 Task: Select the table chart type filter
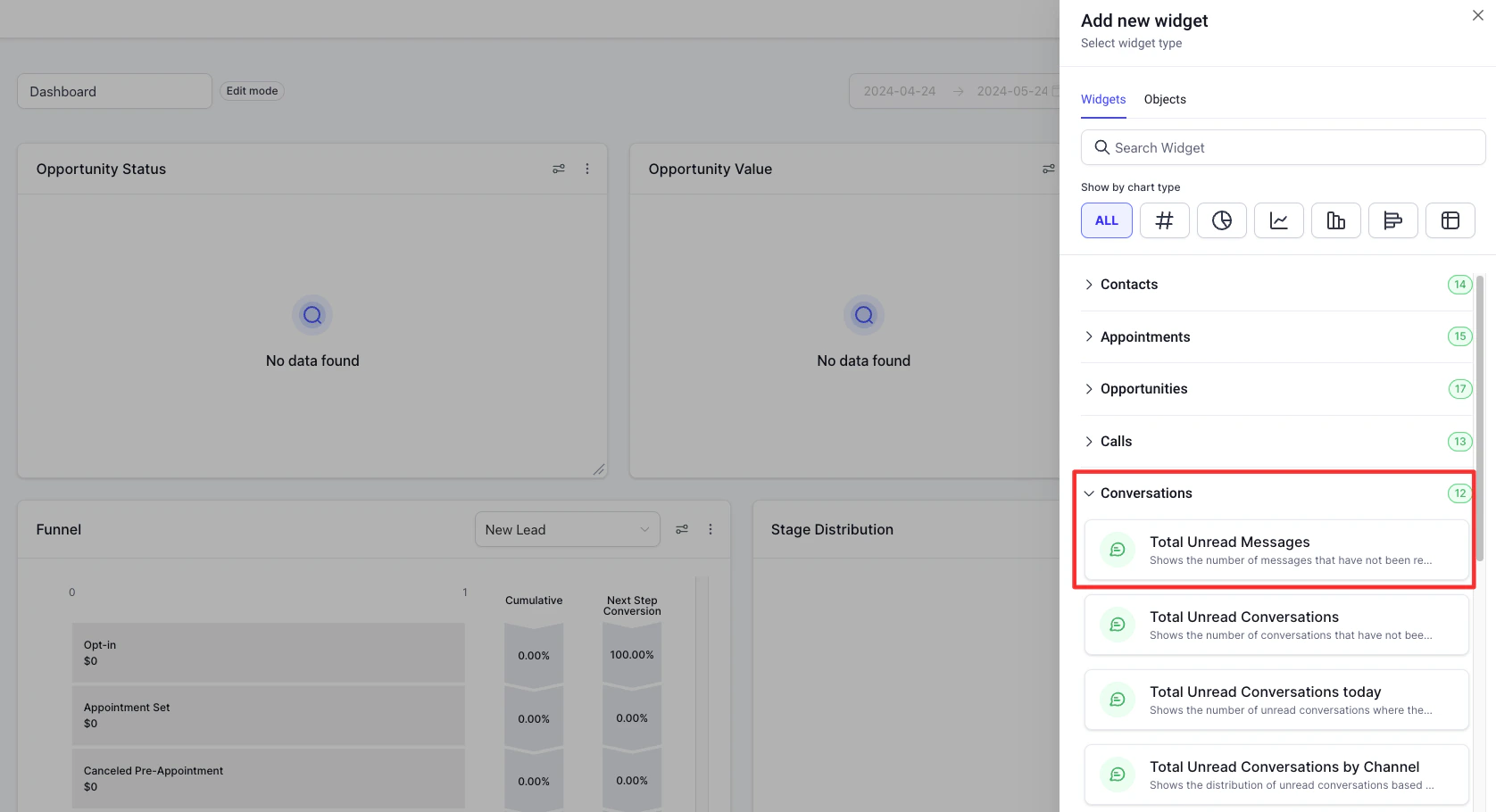[x=1450, y=220]
